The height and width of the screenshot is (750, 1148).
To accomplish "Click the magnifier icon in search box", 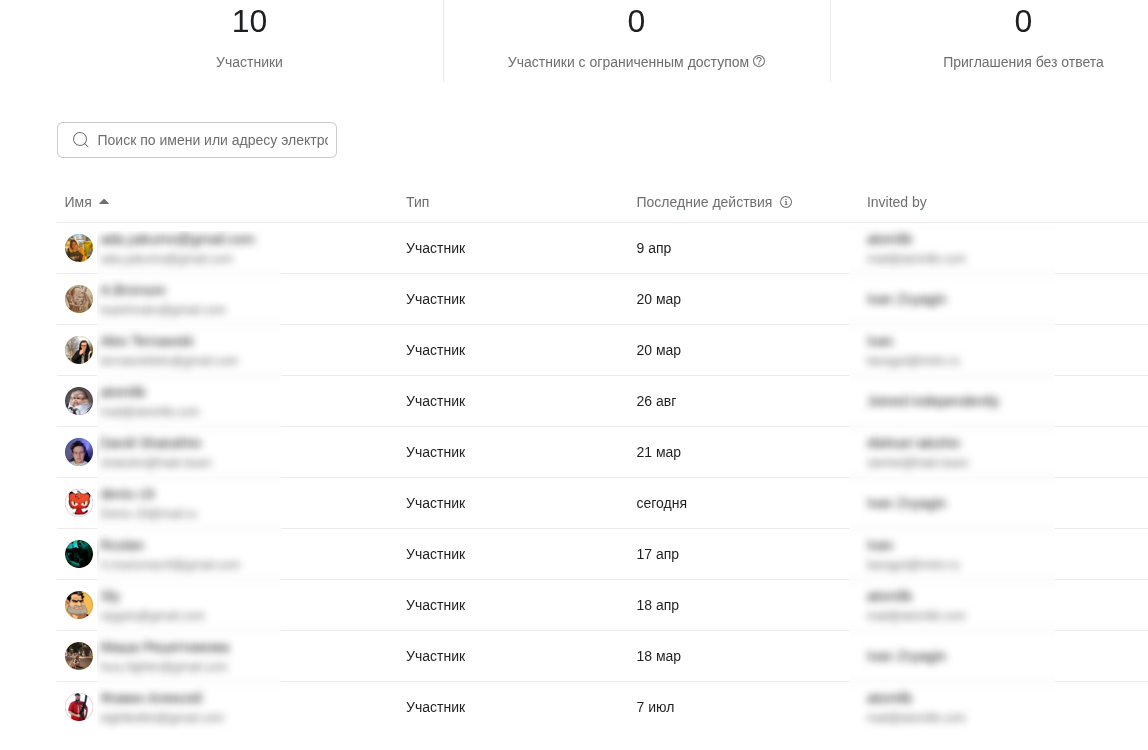I will point(81,140).
